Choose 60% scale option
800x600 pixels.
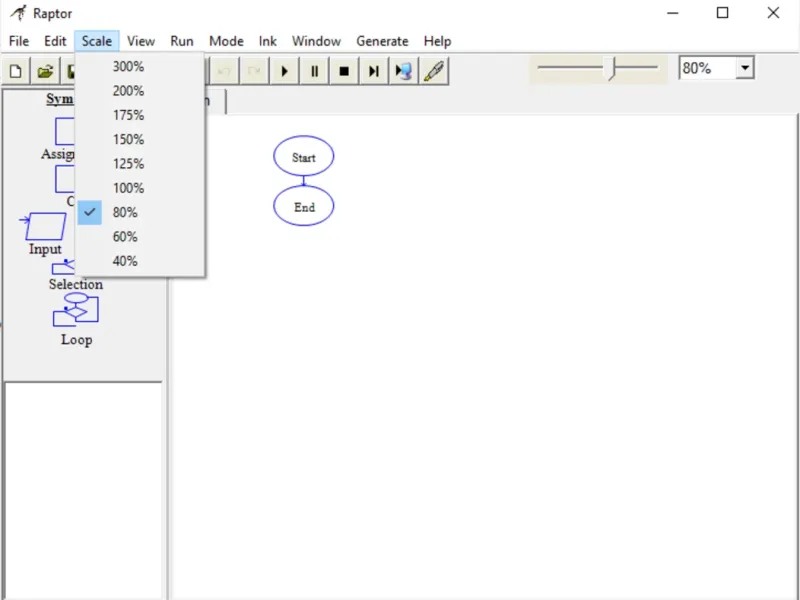pyautogui.click(x=140, y=237)
